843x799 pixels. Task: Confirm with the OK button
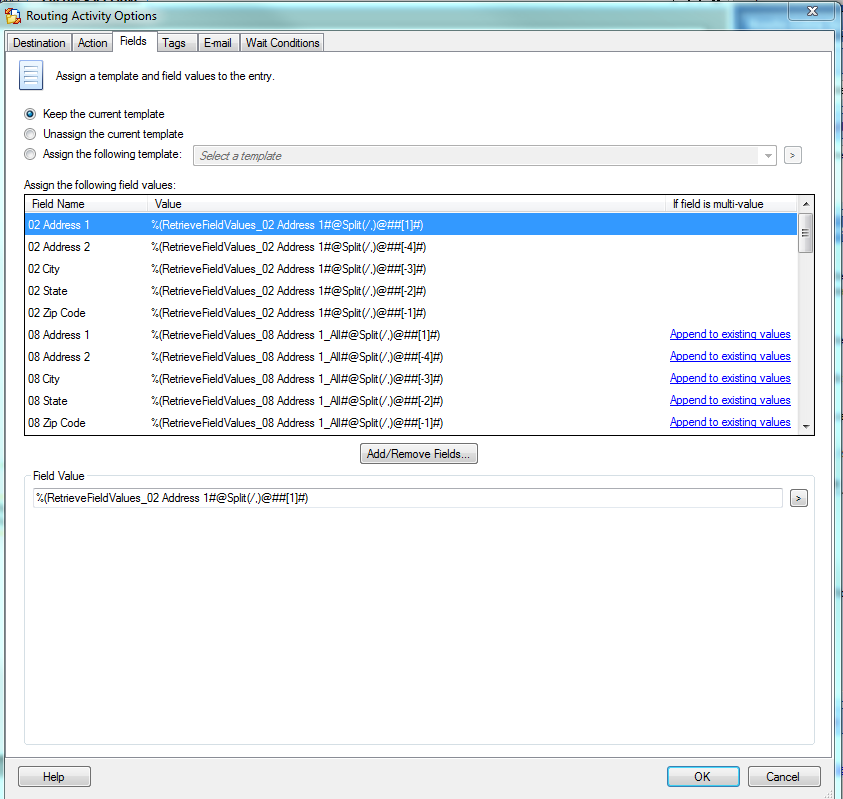tap(703, 776)
